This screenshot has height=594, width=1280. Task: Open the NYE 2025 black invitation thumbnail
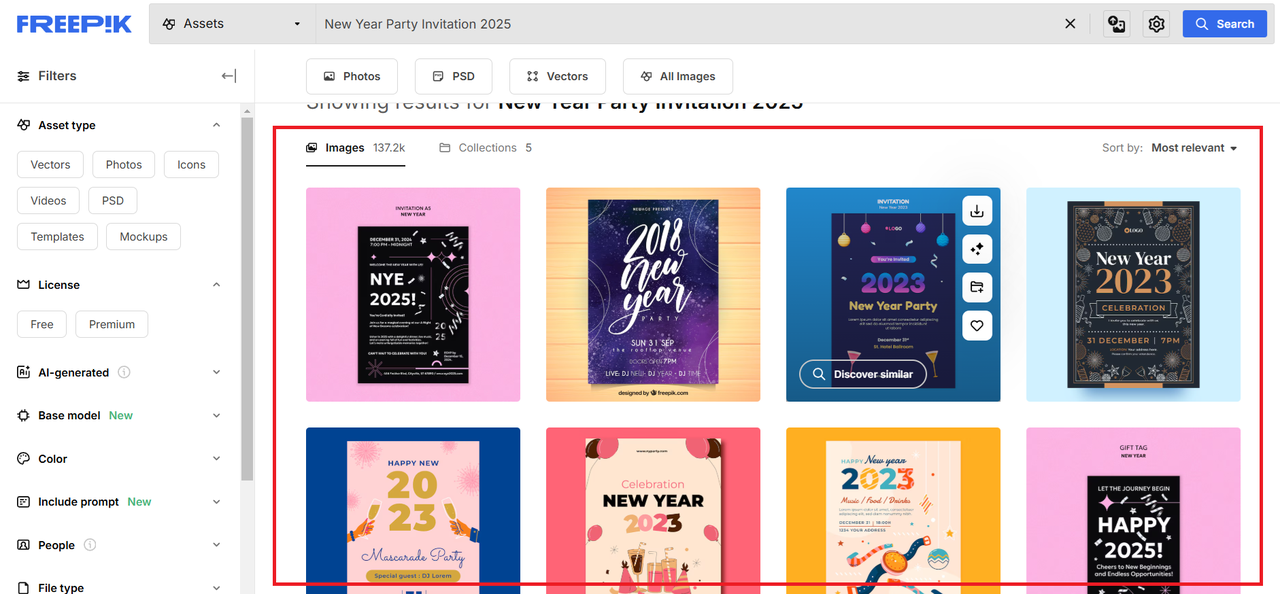[413, 295]
